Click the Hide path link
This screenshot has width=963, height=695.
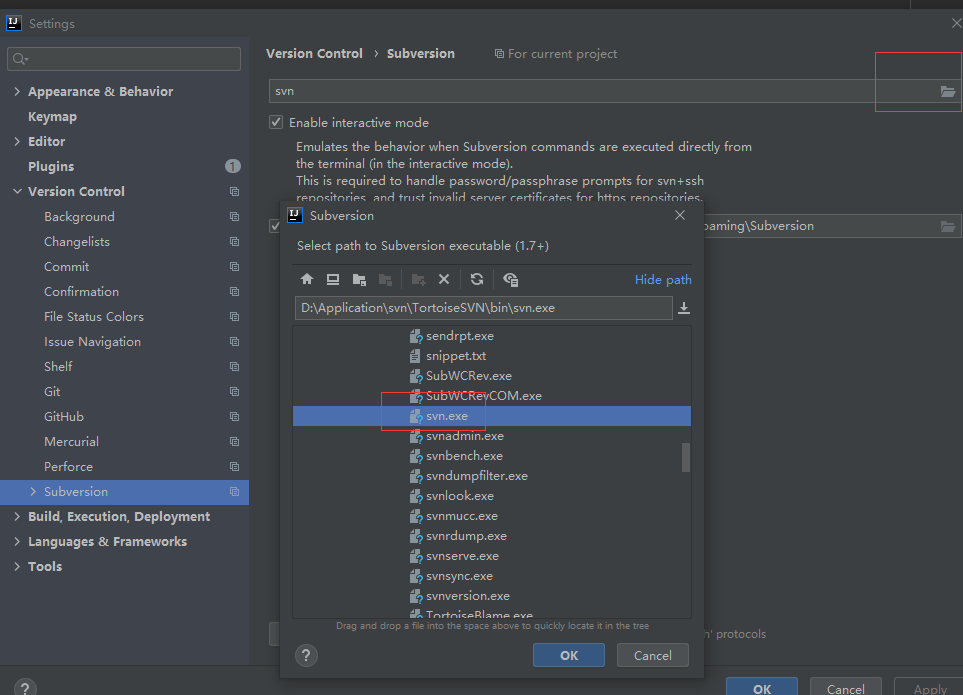point(663,279)
